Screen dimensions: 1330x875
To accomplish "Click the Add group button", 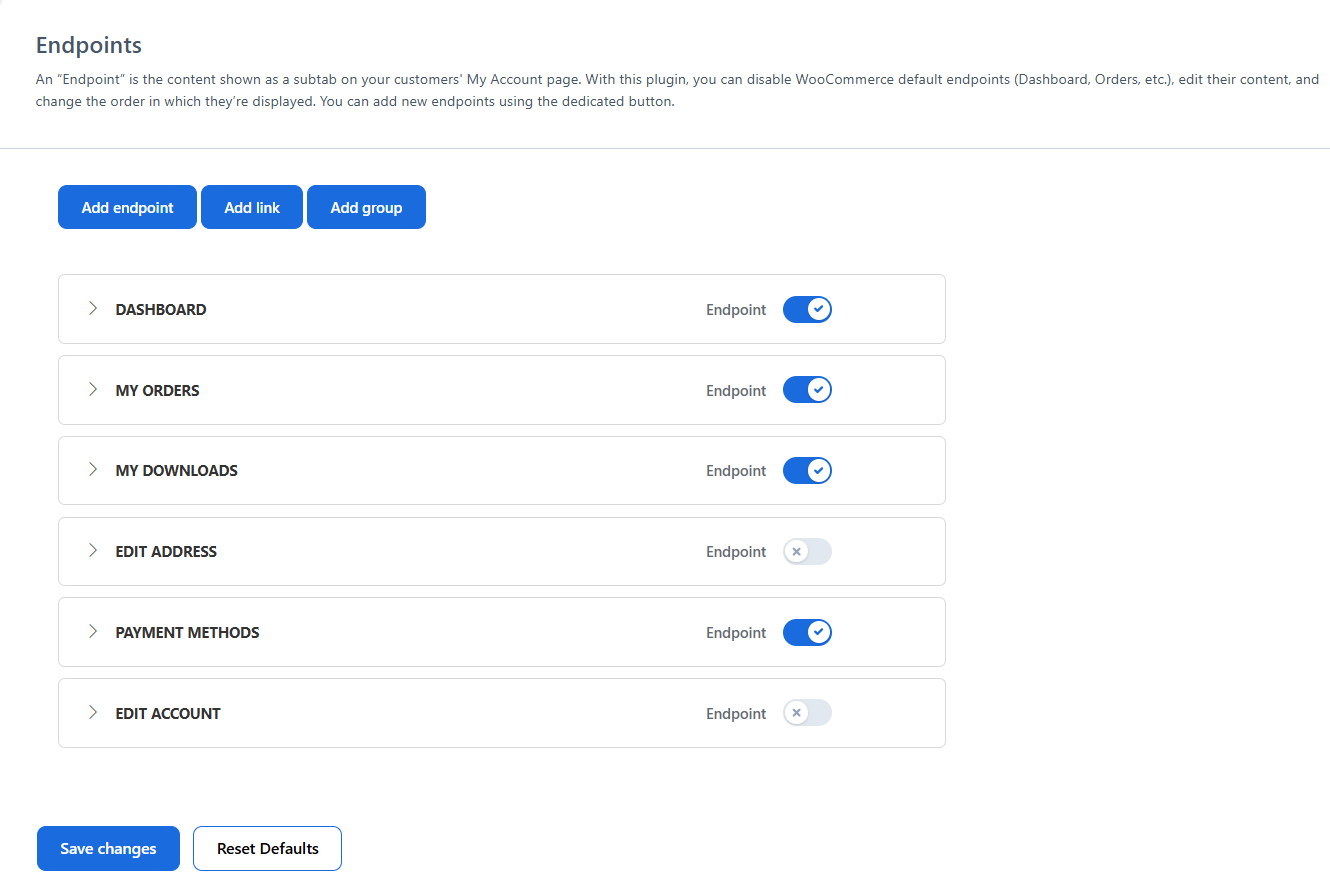I will point(366,207).
